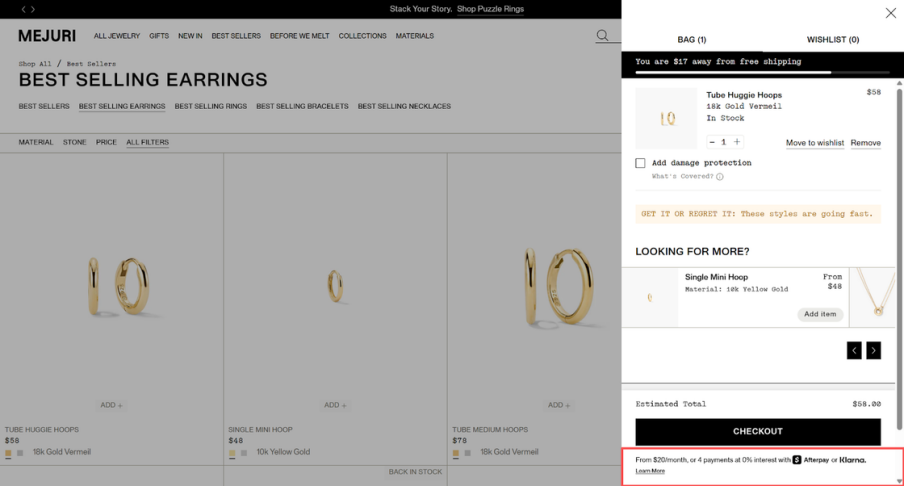Show next recommended item in carousel

pos(873,350)
